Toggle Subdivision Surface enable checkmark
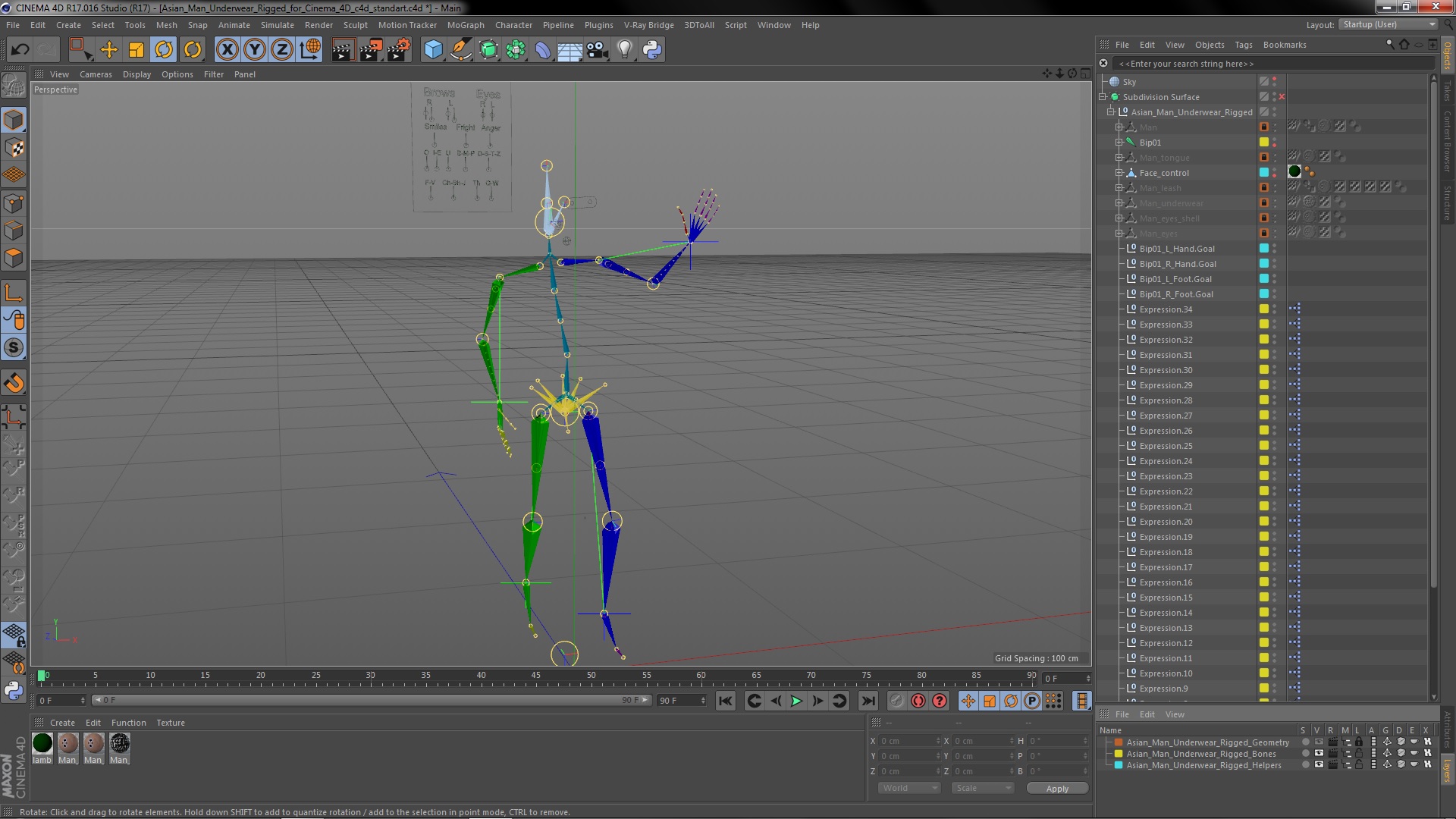 click(x=1282, y=97)
